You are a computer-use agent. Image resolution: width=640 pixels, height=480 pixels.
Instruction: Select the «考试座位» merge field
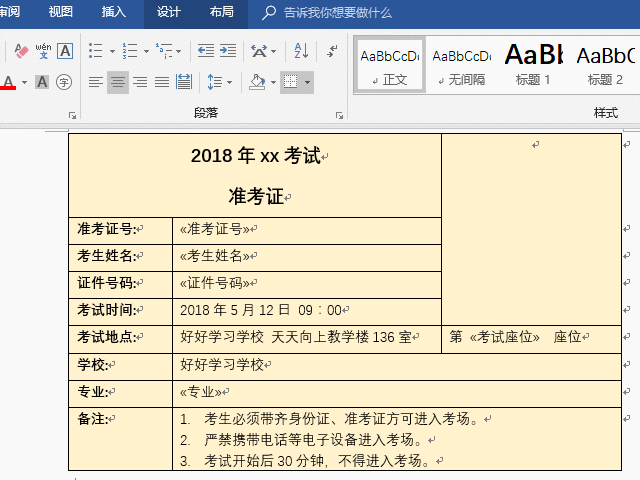(x=504, y=337)
